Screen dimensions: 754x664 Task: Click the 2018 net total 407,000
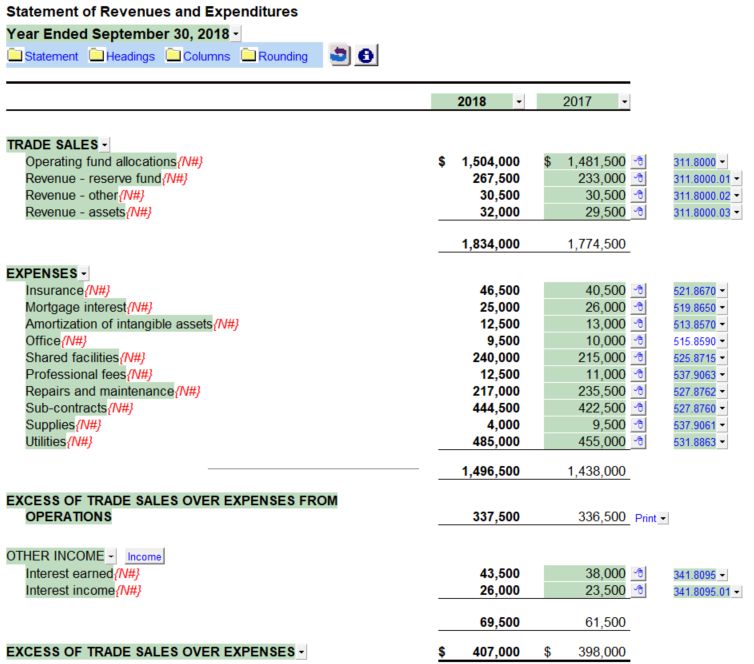point(496,652)
